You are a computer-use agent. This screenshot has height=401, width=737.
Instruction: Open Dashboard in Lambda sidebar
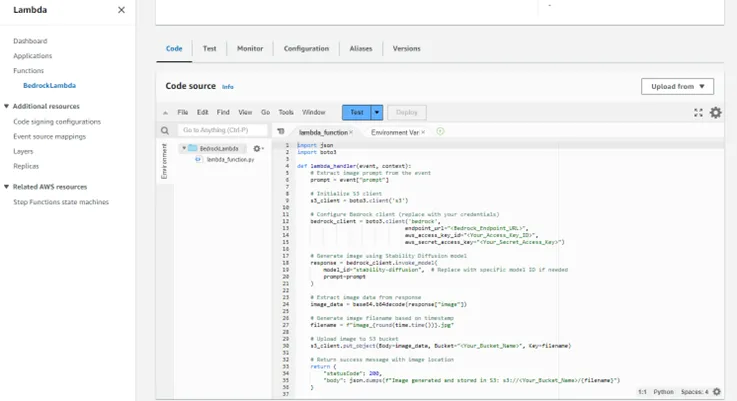coord(30,41)
